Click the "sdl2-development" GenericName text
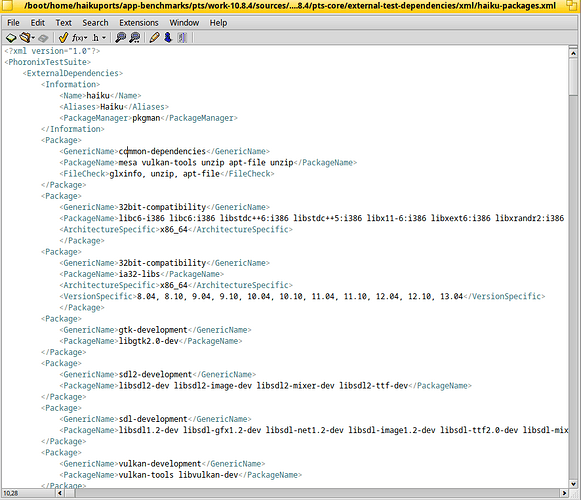The image size is (581, 500). (155, 374)
